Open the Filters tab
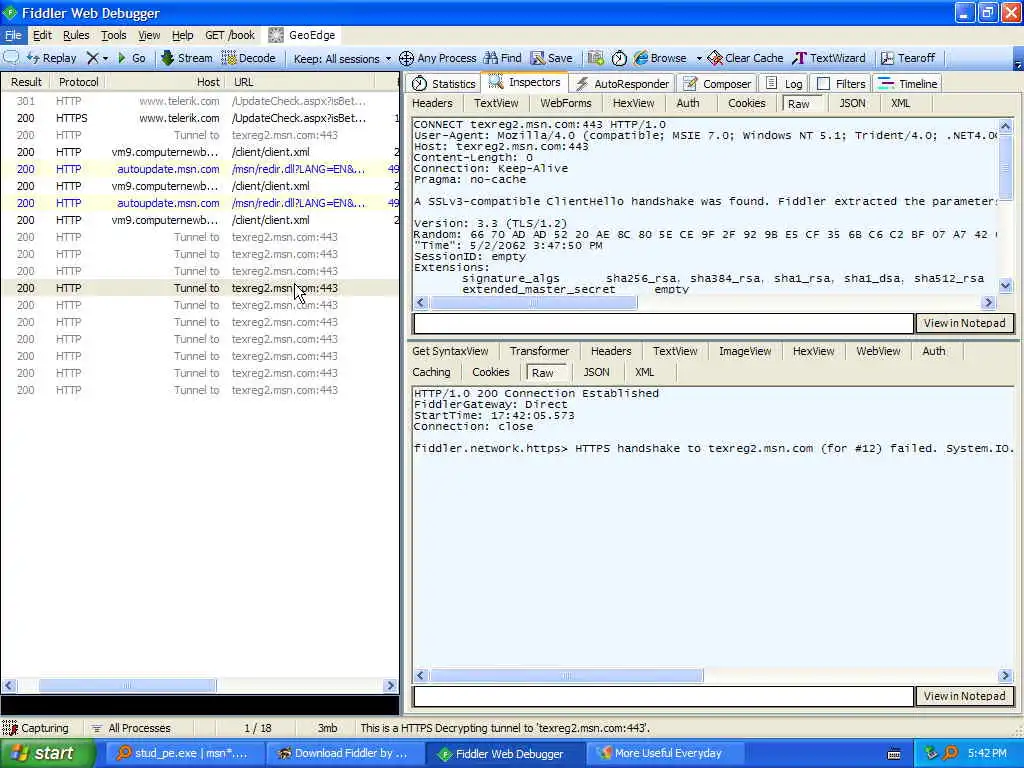Screen dimensions: 1024x768 pos(842,84)
